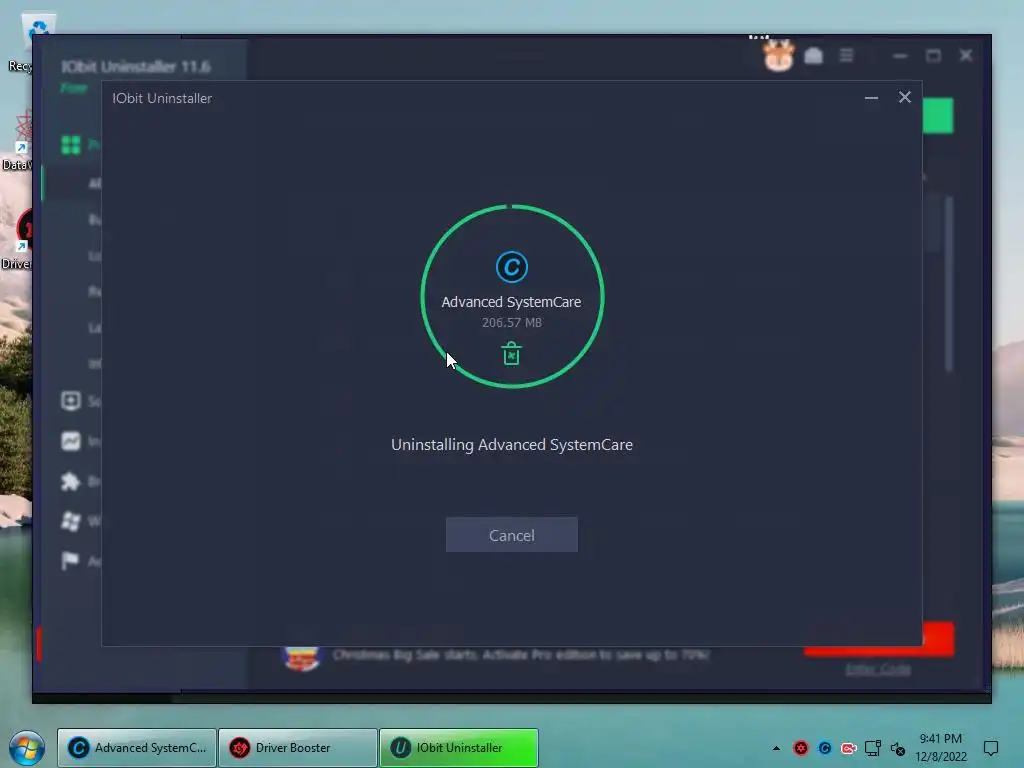1024x768 pixels.
Task: Open the notification center icon
Action: click(991, 748)
